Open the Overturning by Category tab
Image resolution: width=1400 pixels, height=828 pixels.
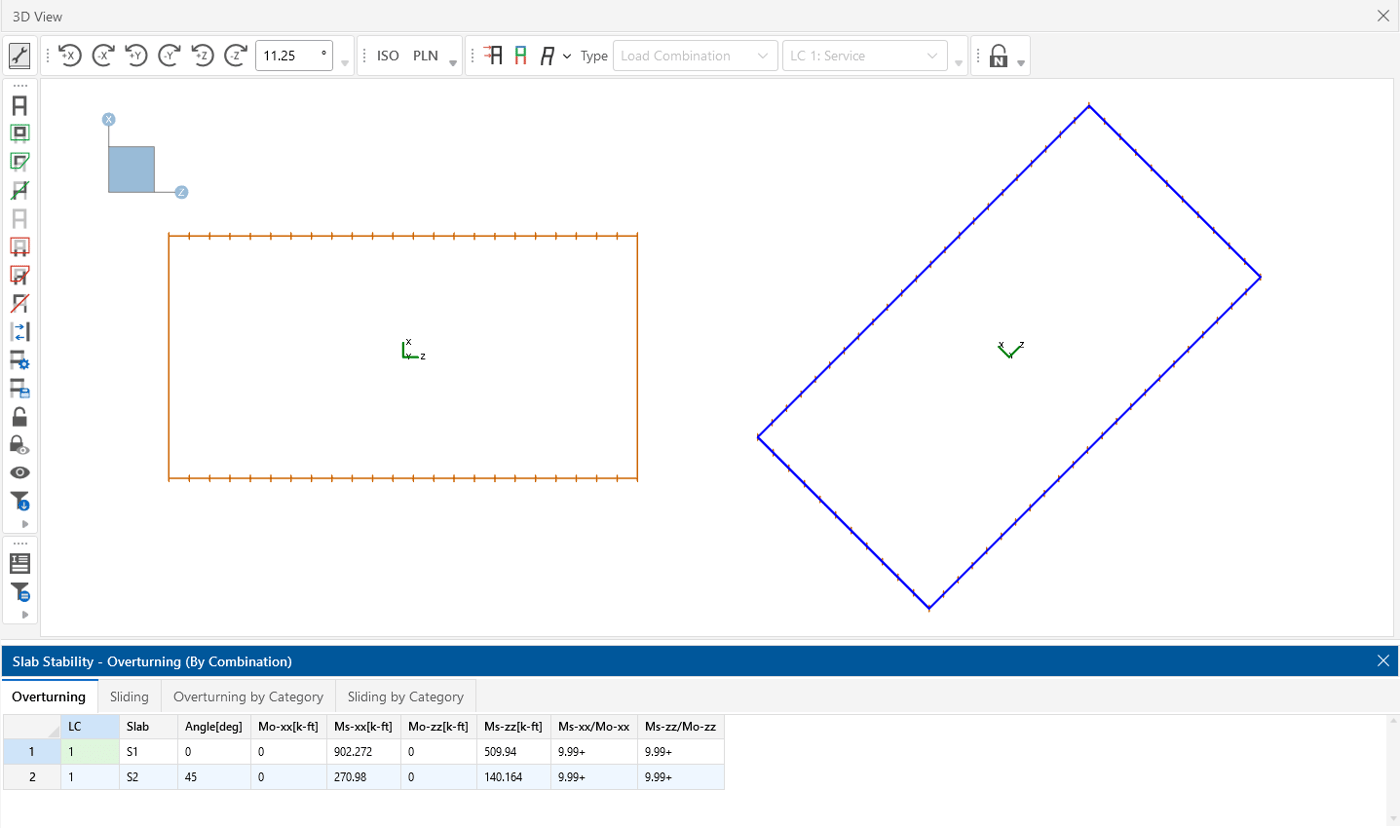[249, 696]
